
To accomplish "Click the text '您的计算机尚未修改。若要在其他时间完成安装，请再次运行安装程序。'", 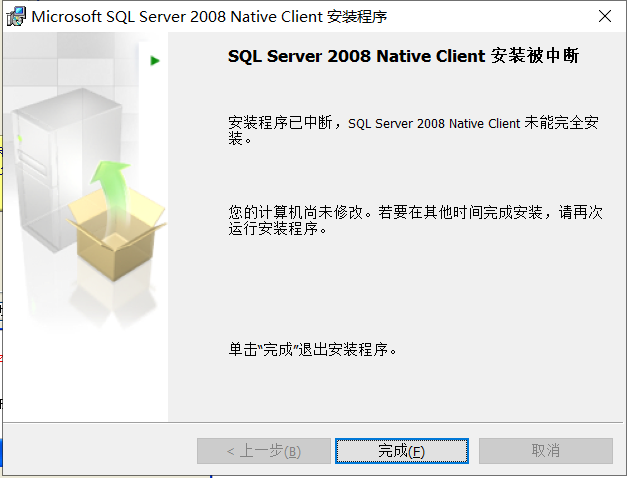I will click(x=415, y=220).
